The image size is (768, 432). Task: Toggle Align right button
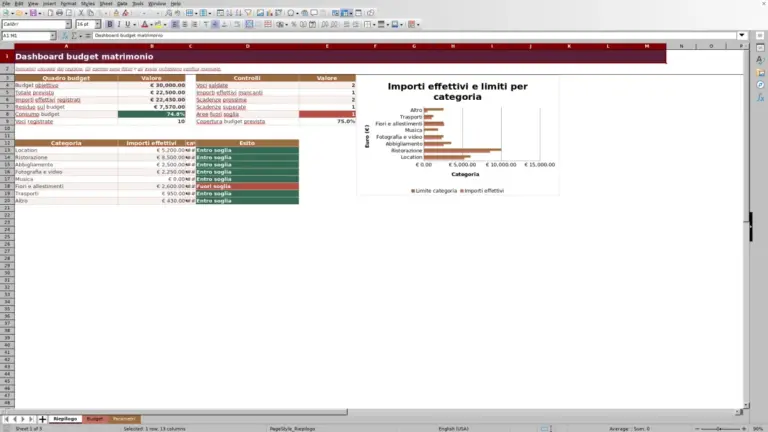(194, 24)
